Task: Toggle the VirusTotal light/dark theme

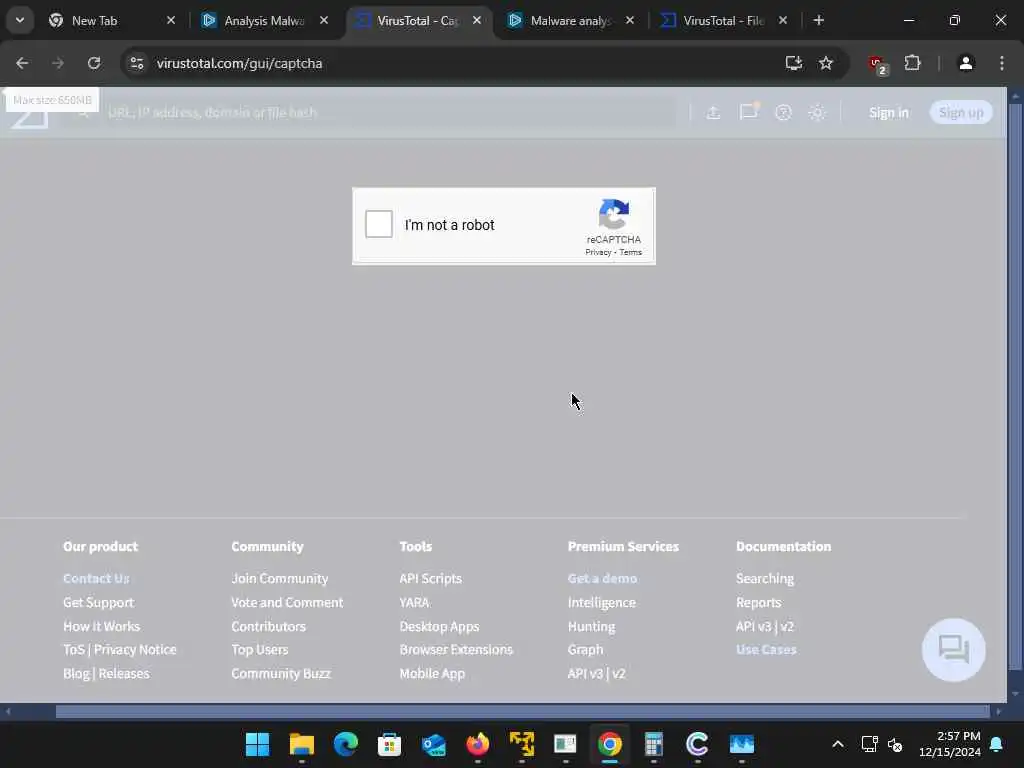Action: click(817, 112)
